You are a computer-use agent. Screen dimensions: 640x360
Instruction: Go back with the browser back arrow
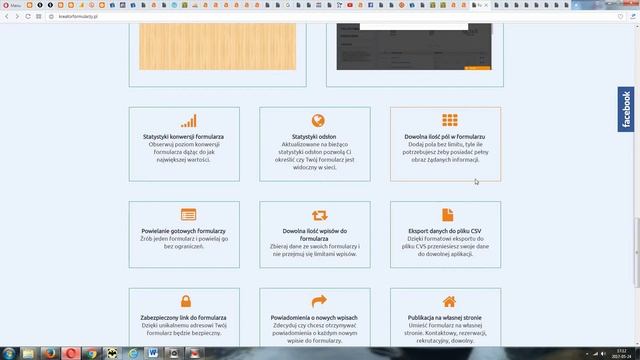(x=7, y=17)
